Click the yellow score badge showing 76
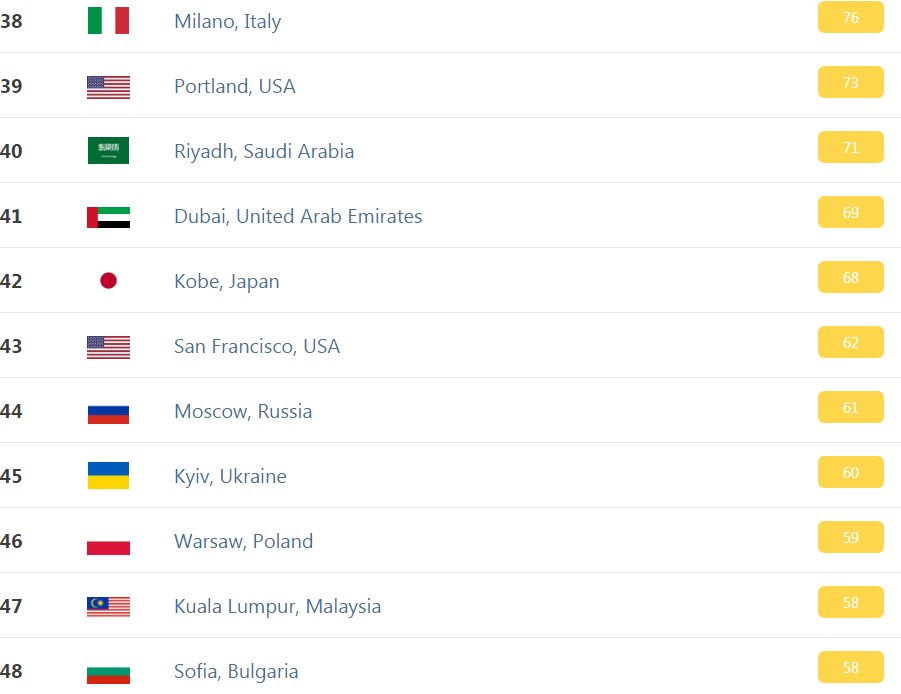The image size is (901, 694). click(850, 17)
